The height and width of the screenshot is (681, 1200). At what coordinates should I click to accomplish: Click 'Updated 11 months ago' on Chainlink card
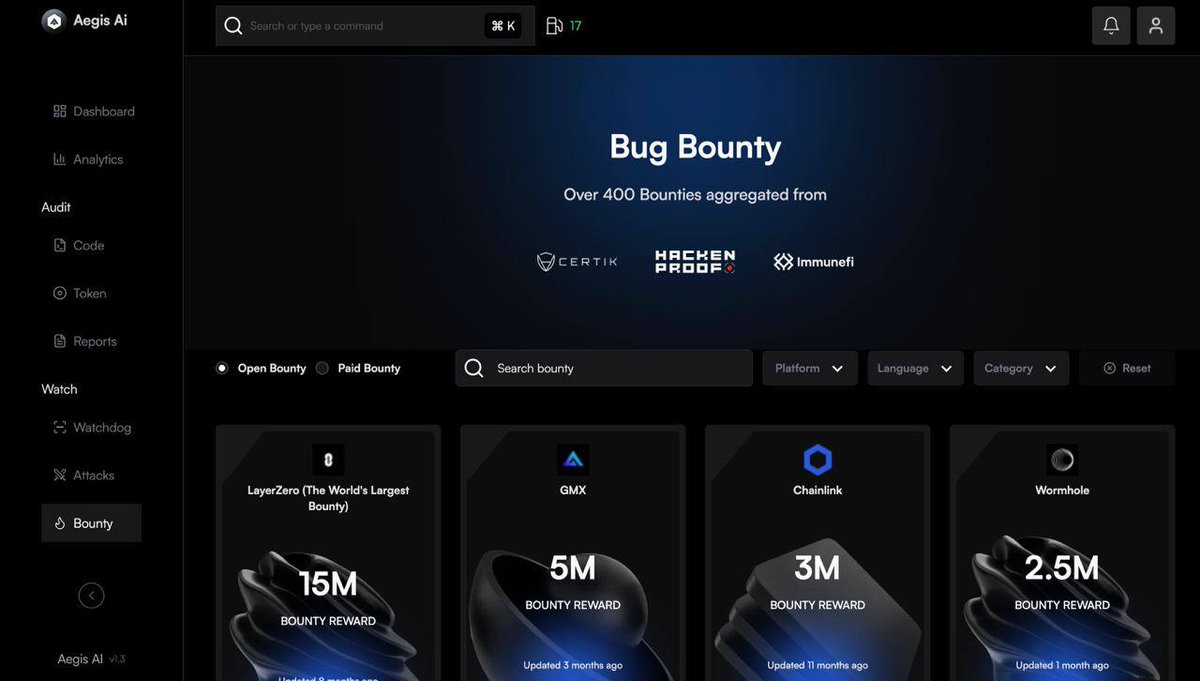point(818,665)
